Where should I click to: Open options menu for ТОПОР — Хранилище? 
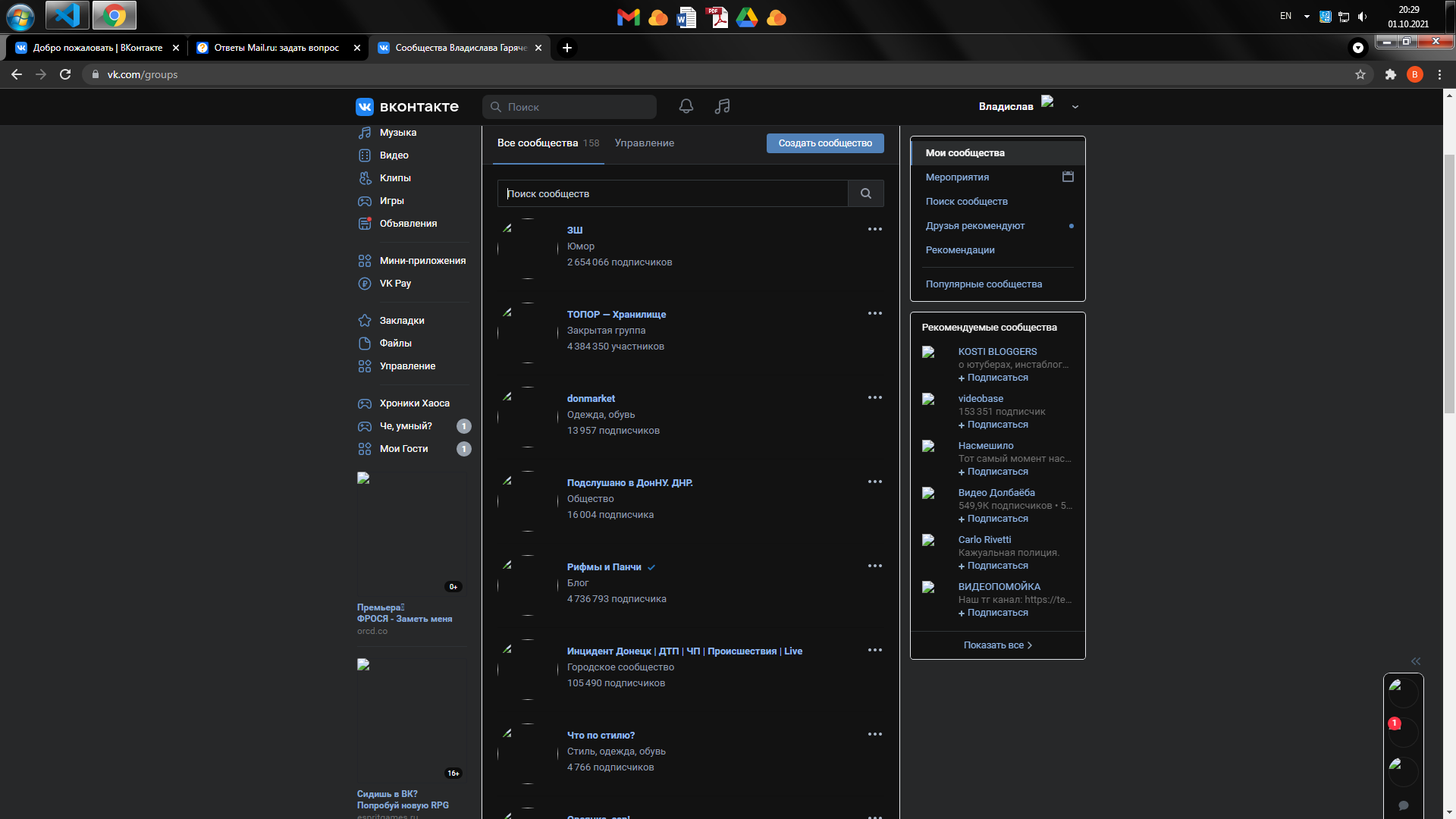click(874, 313)
